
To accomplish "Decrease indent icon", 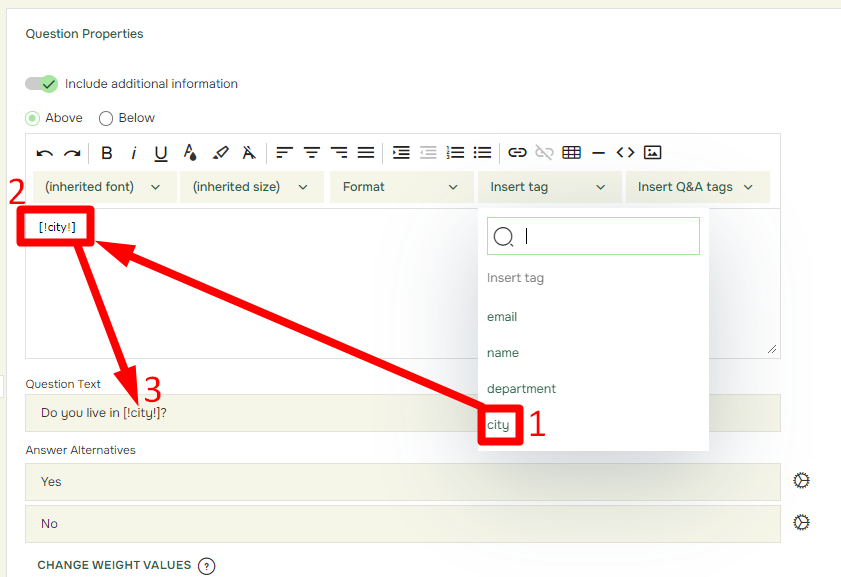I will point(428,153).
